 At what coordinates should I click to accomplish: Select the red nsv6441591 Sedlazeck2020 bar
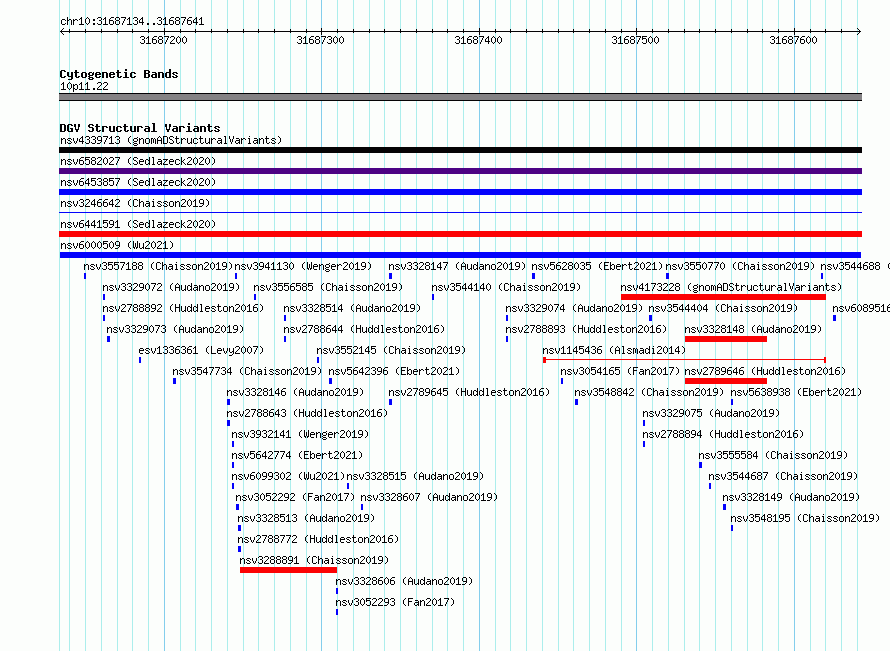click(x=460, y=234)
